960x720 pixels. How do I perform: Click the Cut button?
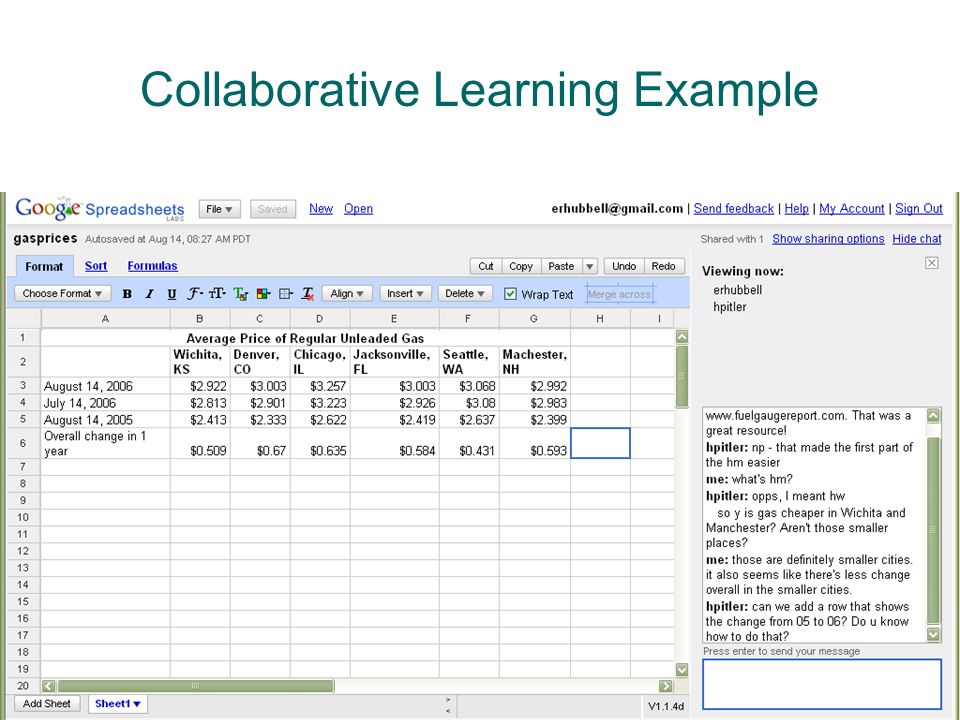[486, 266]
